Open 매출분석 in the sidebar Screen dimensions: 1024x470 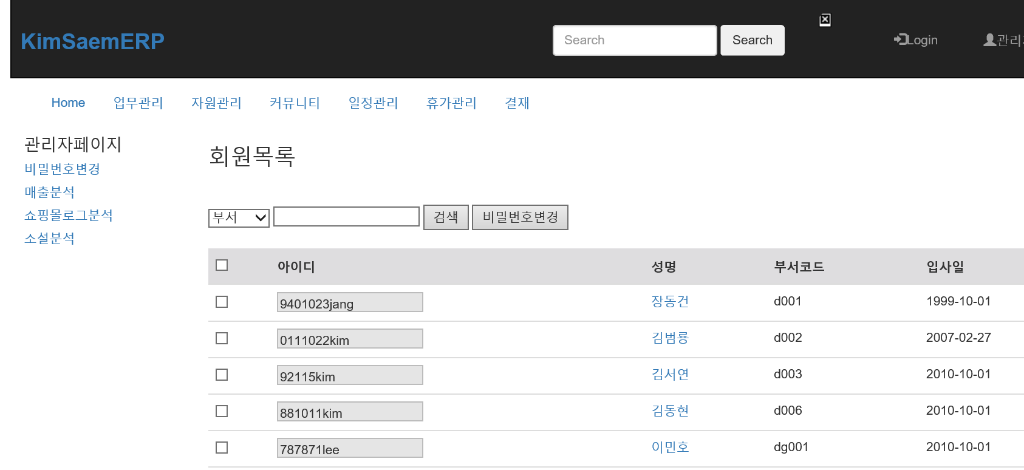[49, 192]
